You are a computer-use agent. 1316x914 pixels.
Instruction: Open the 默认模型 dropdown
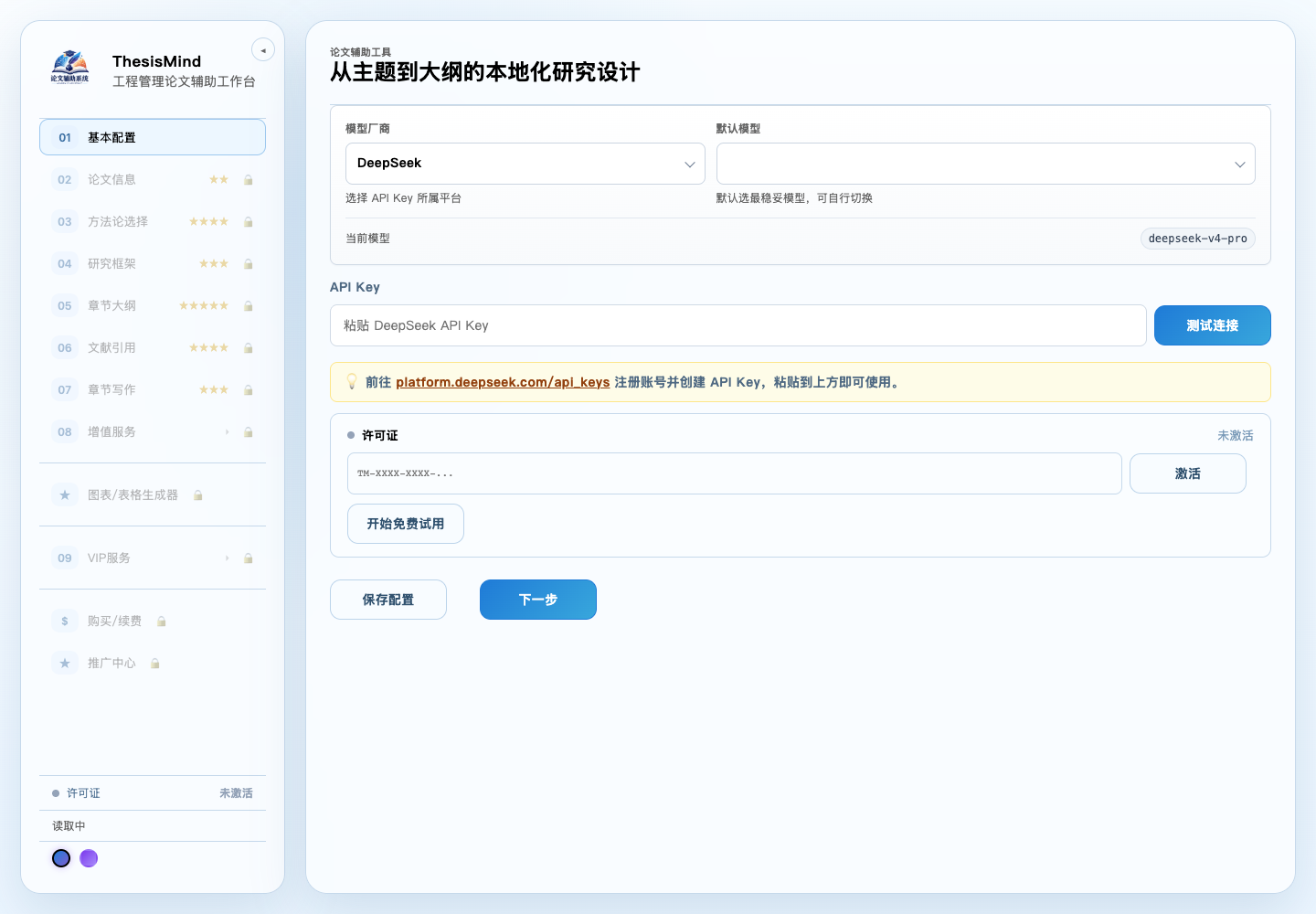(986, 164)
